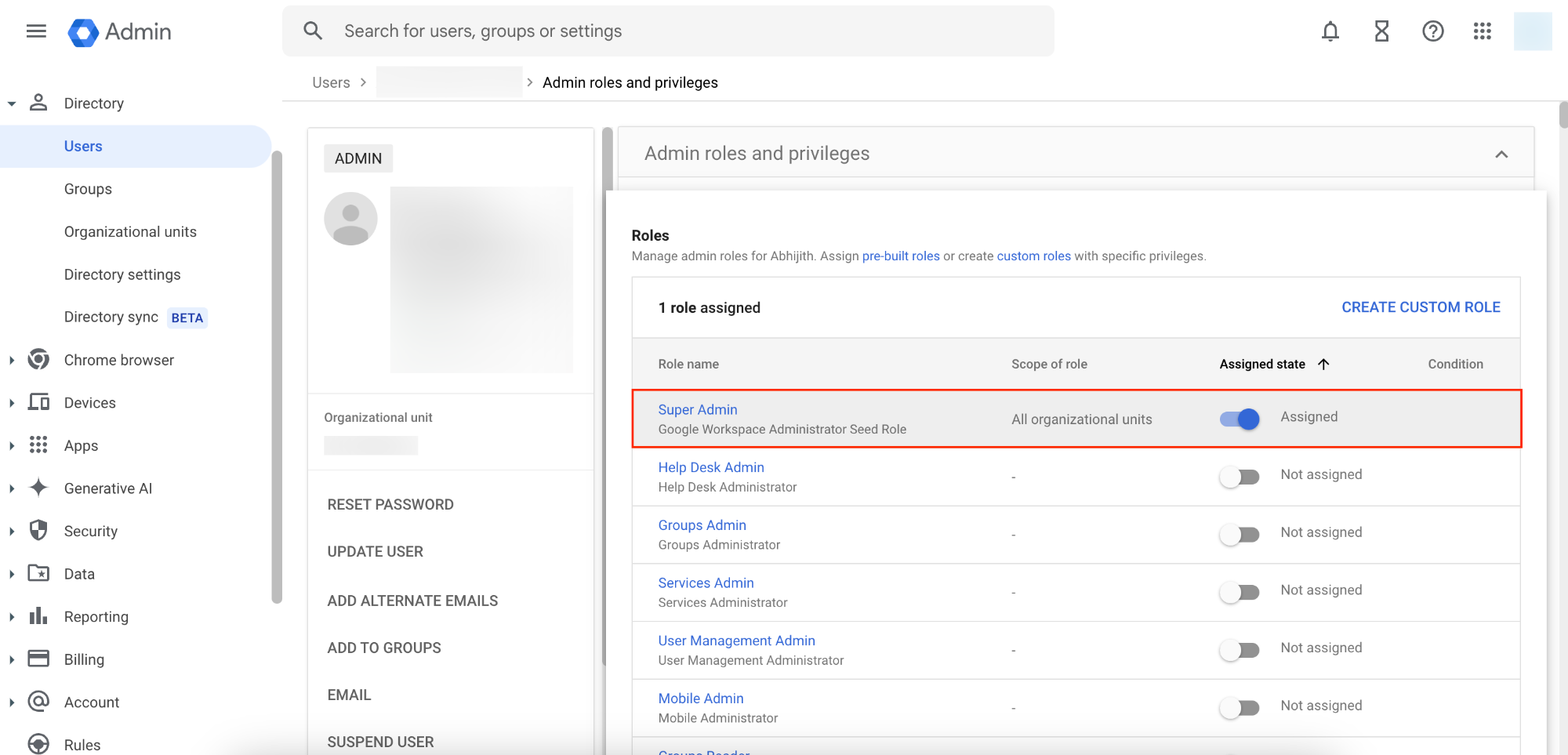Disable the Super Admin assigned toggle

click(1239, 419)
